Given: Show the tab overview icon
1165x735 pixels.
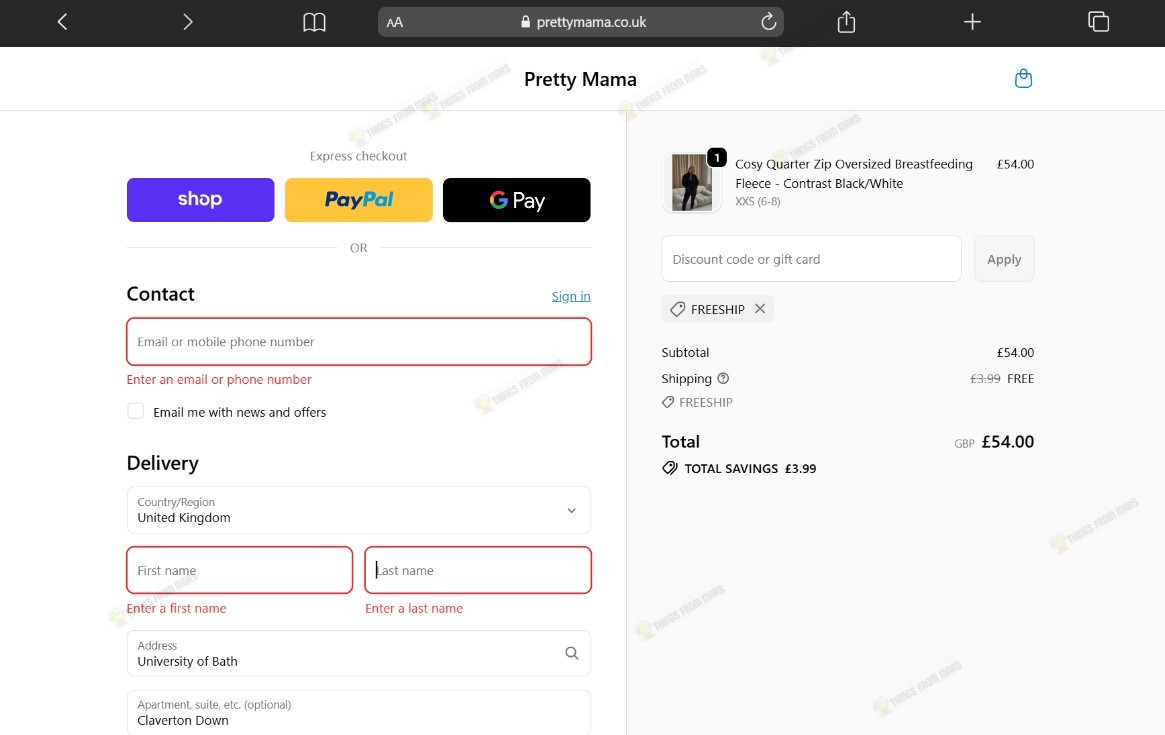Looking at the screenshot, I should (x=1098, y=22).
